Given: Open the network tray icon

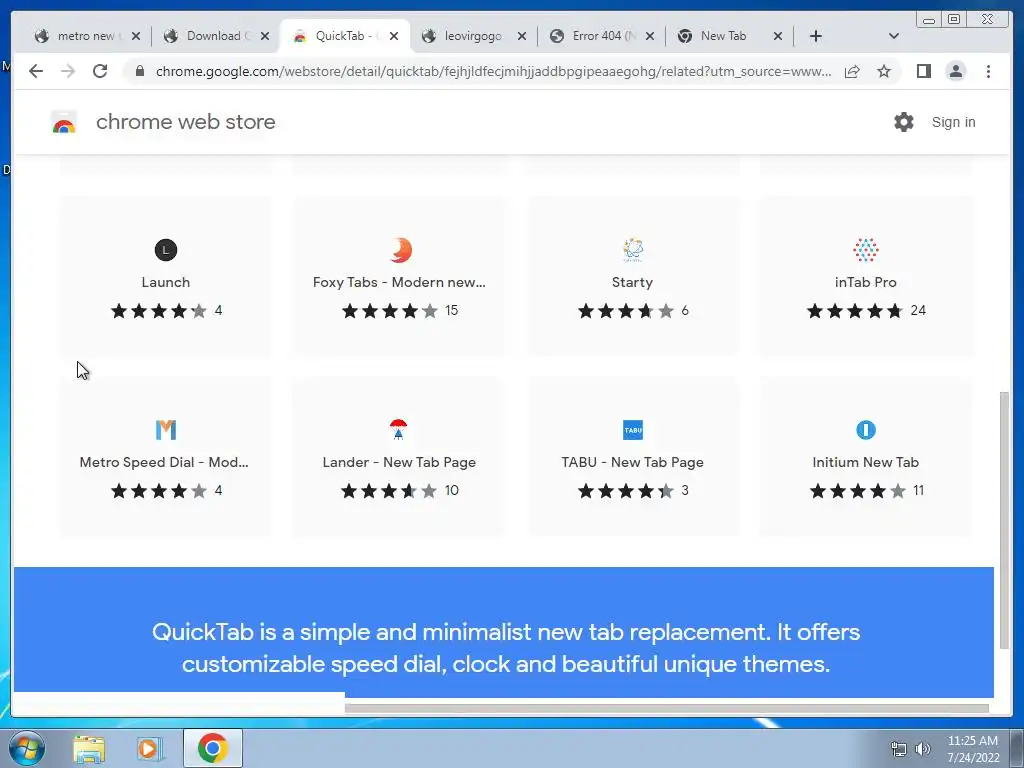Looking at the screenshot, I should pos(899,749).
